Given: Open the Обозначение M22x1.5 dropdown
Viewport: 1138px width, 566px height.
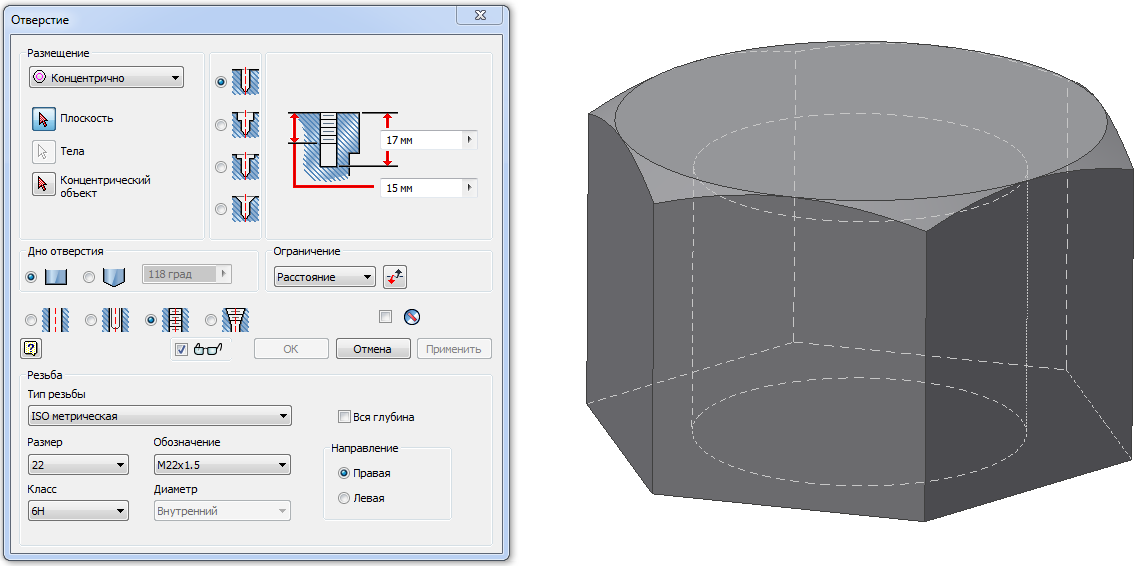Looking at the screenshot, I should point(221,465).
